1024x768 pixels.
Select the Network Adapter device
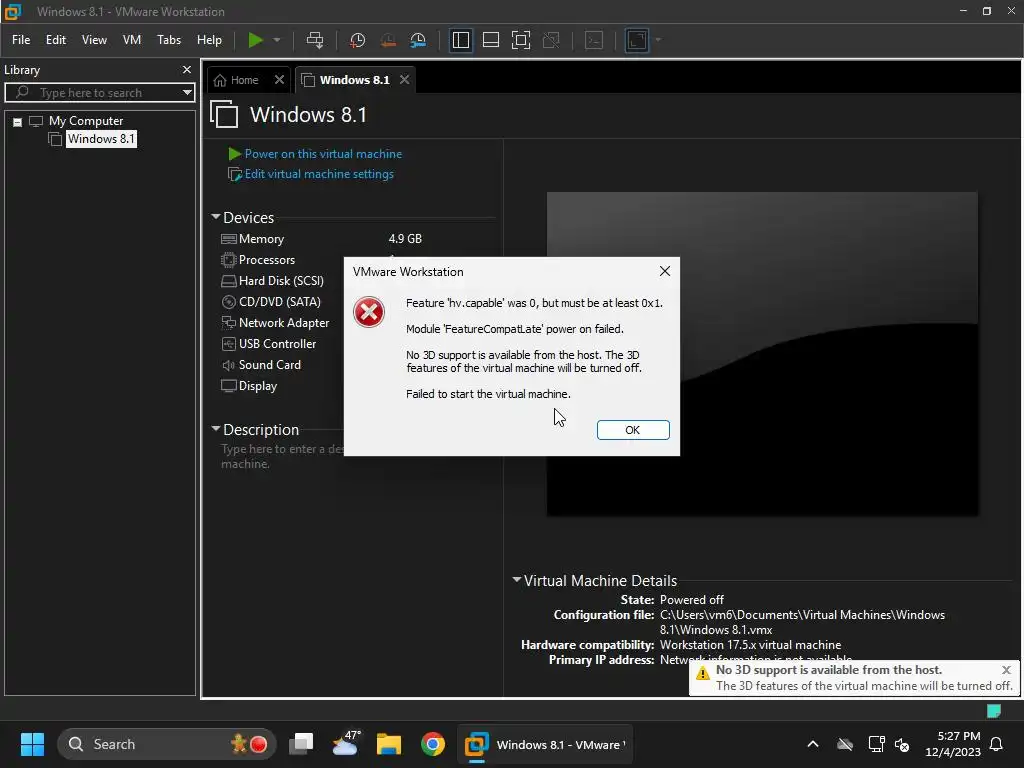coord(282,323)
